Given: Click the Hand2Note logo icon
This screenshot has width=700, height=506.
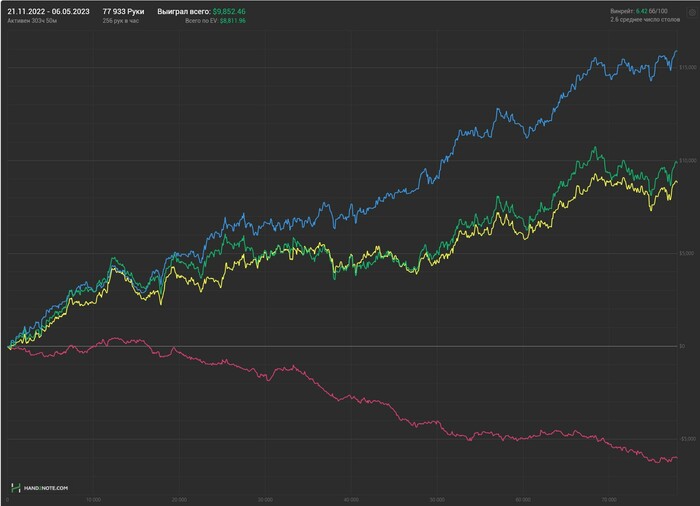Looking at the screenshot, I should tap(16, 488).
